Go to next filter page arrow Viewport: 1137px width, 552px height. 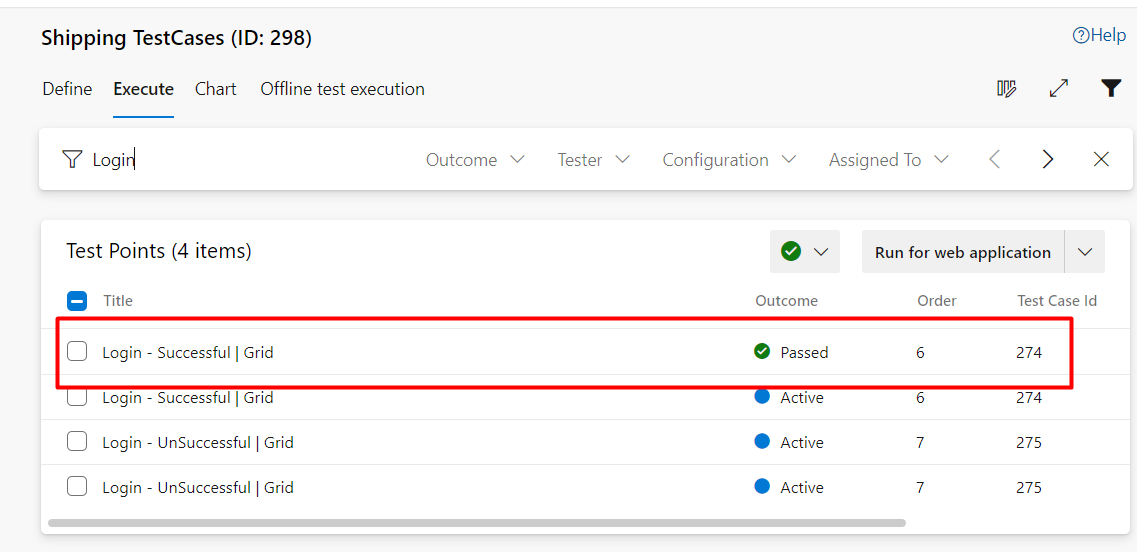click(x=1048, y=160)
